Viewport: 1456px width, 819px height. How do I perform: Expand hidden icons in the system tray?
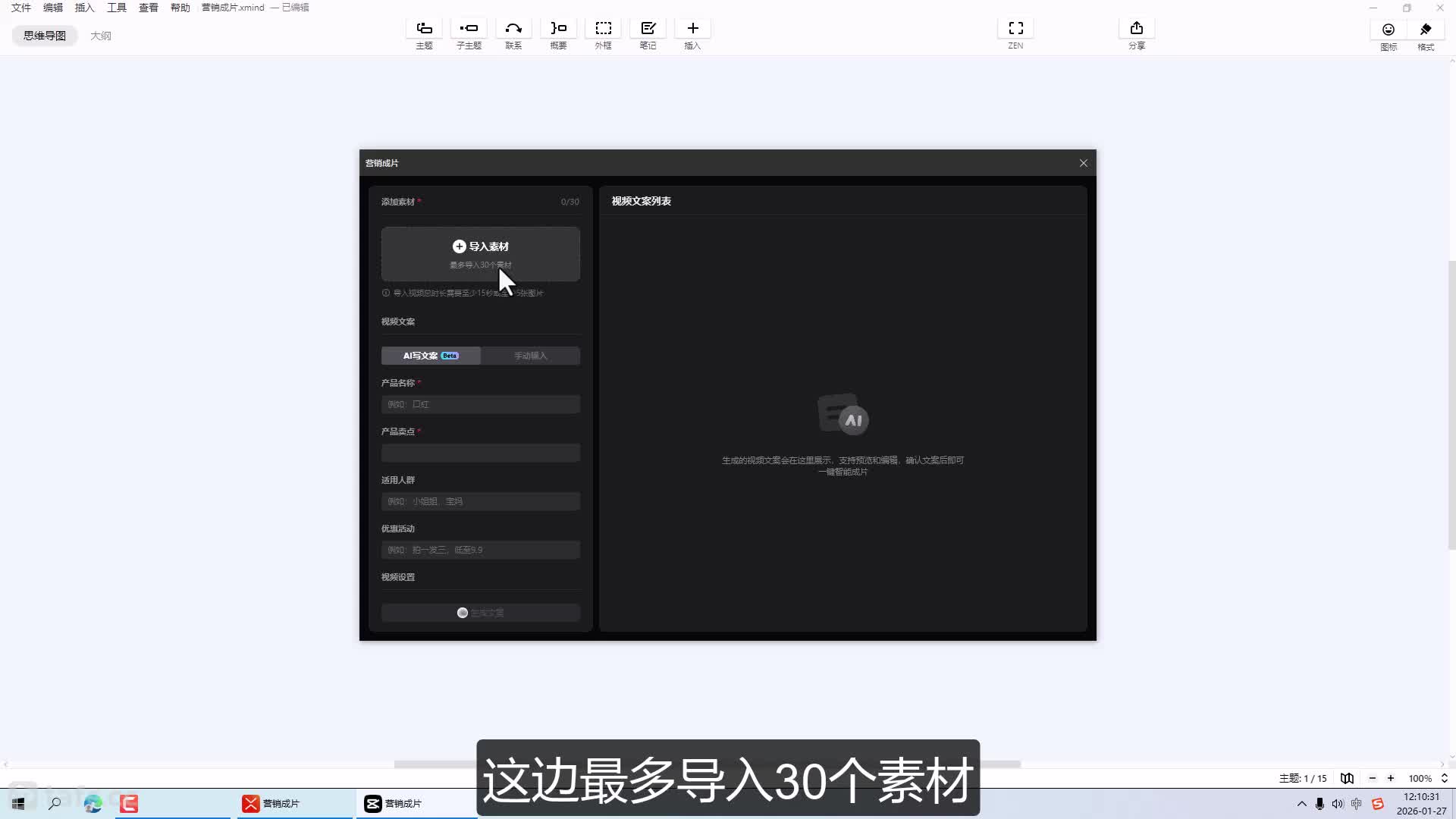pos(1301,803)
